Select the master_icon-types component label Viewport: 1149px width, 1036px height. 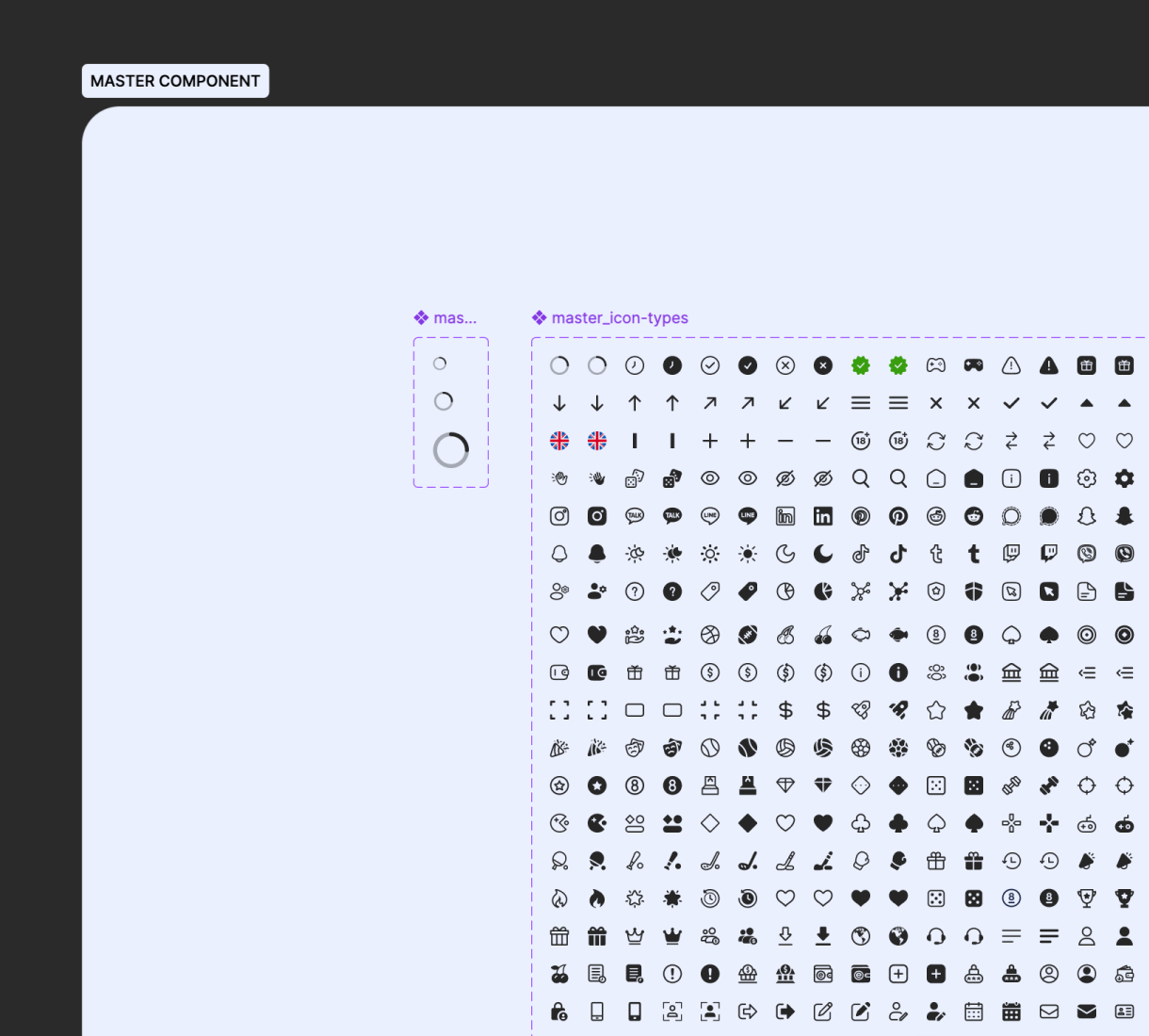pos(619,318)
